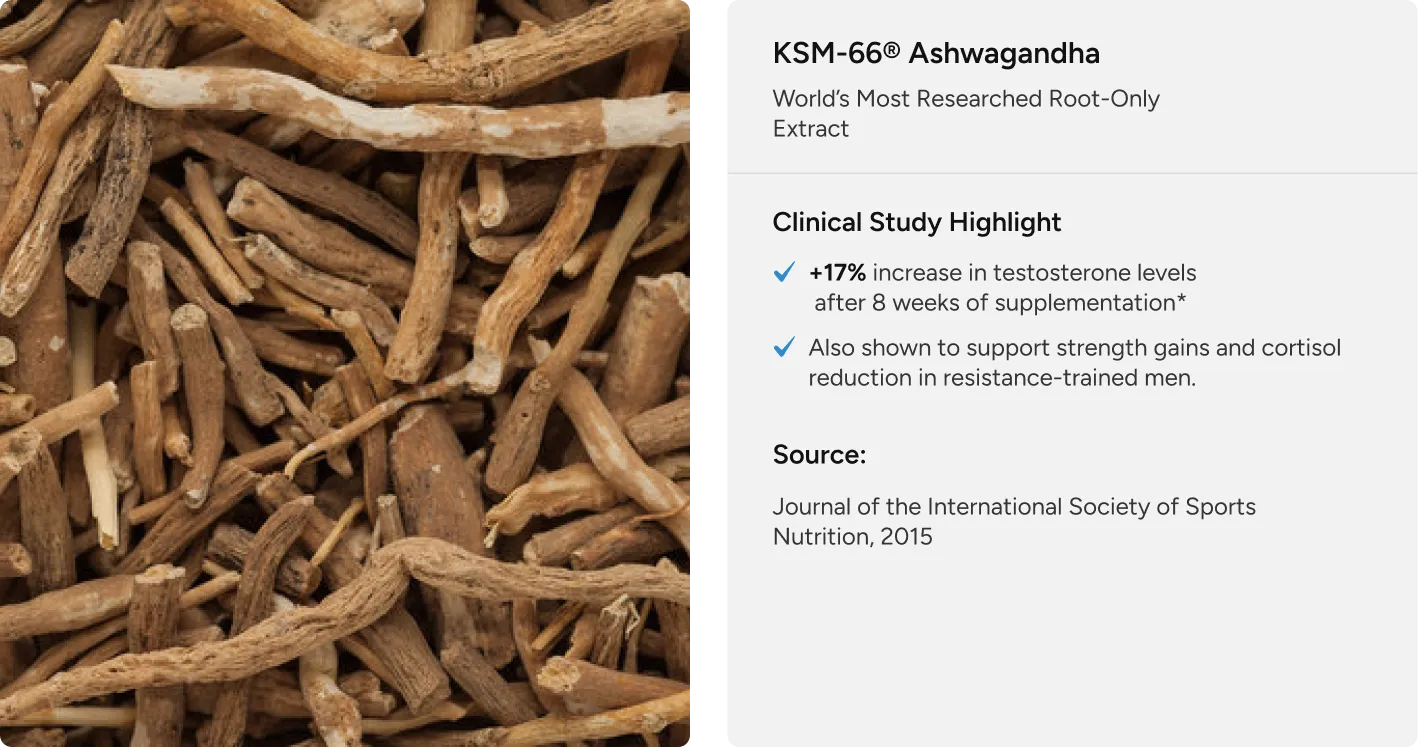Click the Also shown to support strength gains line

(1075, 348)
